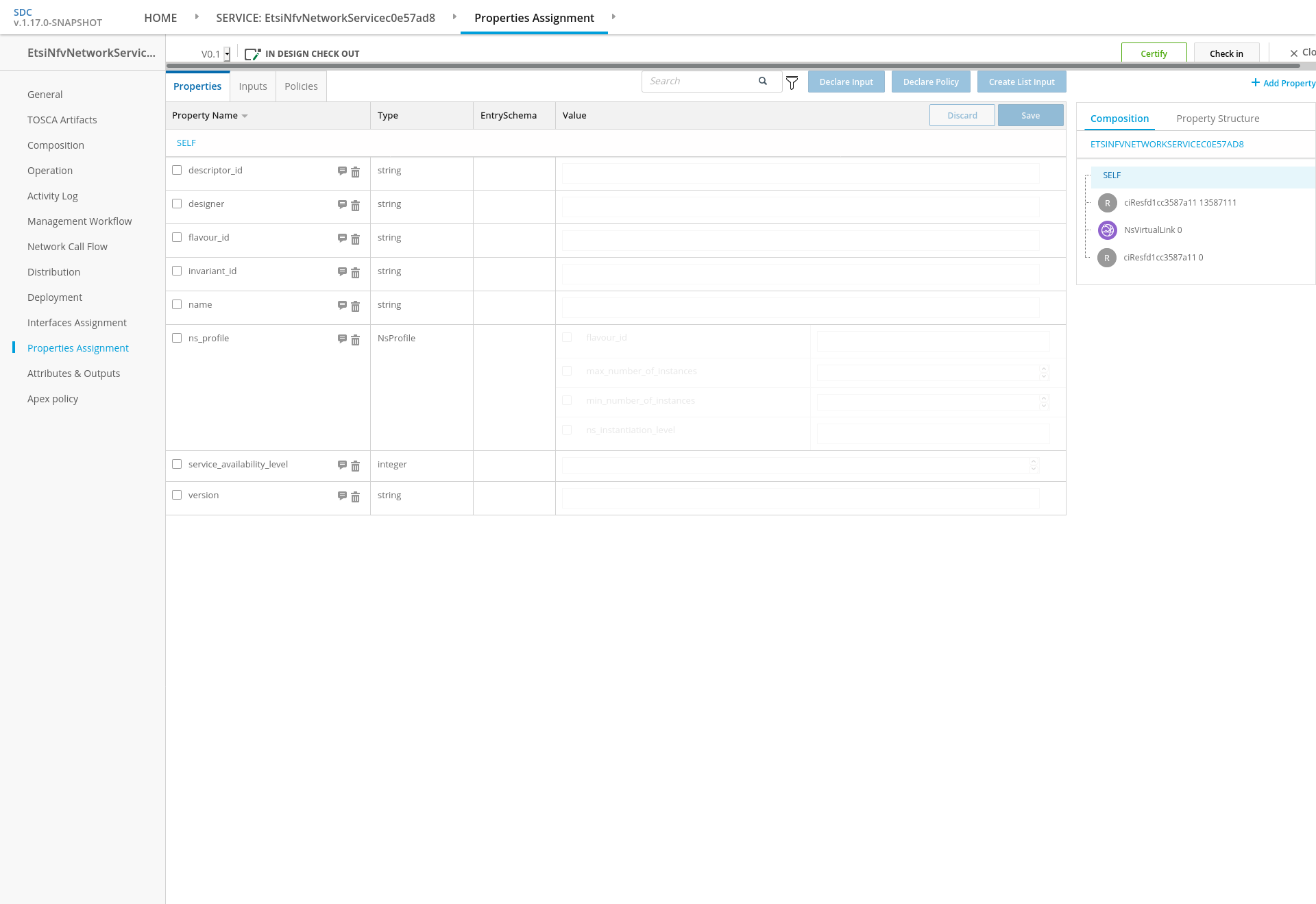1316x904 pixels.
Task: Click the Save button
Action: pos(1031,115)
